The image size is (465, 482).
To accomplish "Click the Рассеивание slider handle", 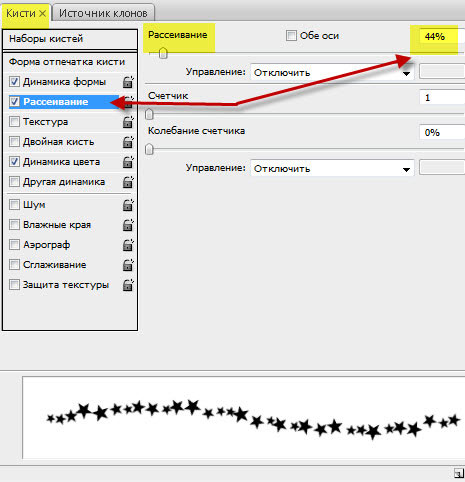I will coord(163,53).
